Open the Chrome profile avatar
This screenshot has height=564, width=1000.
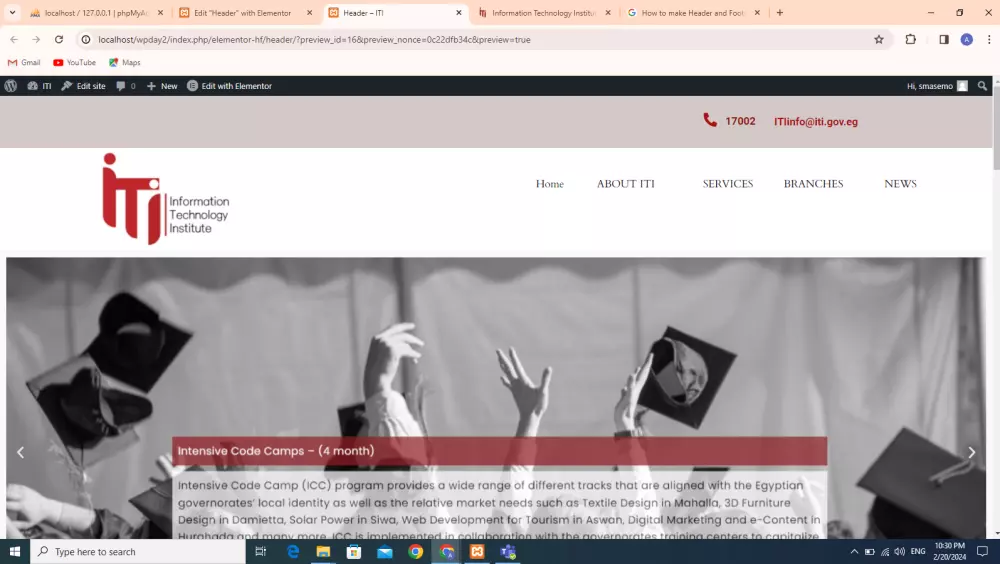(967, 40)
